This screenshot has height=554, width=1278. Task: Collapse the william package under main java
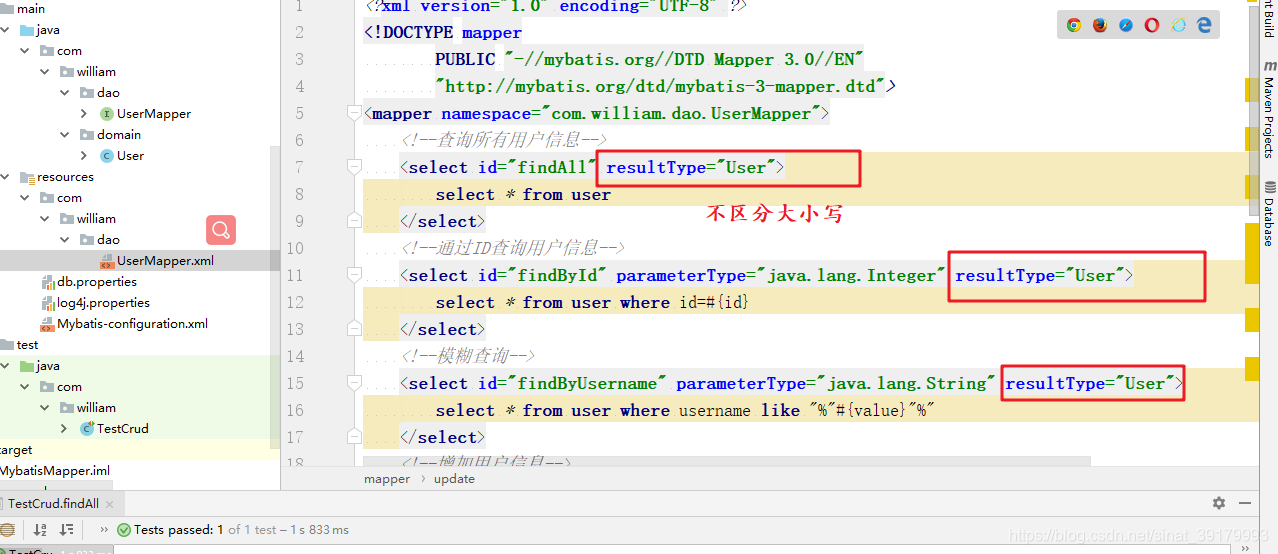46,72
